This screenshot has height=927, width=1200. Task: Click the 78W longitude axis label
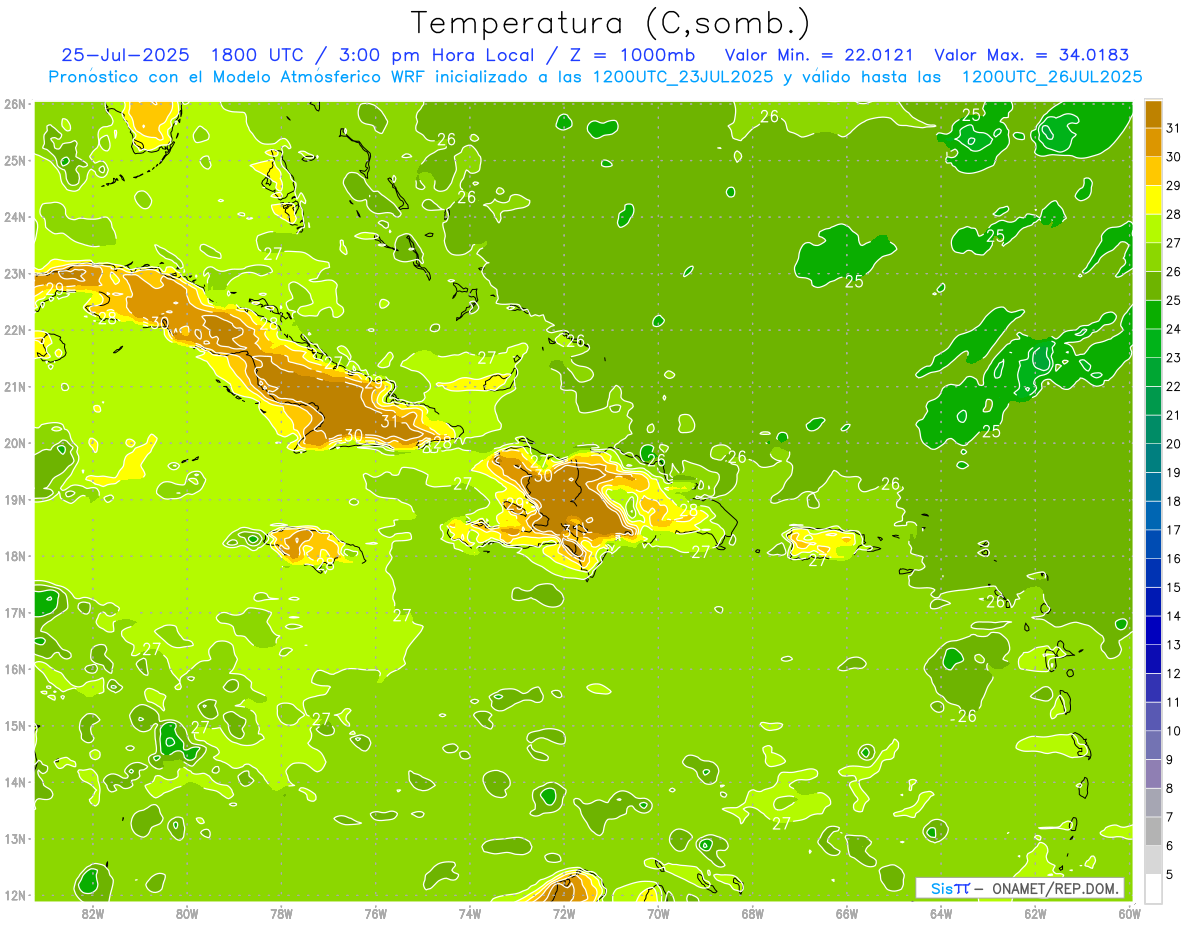pyautogui.click(x=281, y=913)
